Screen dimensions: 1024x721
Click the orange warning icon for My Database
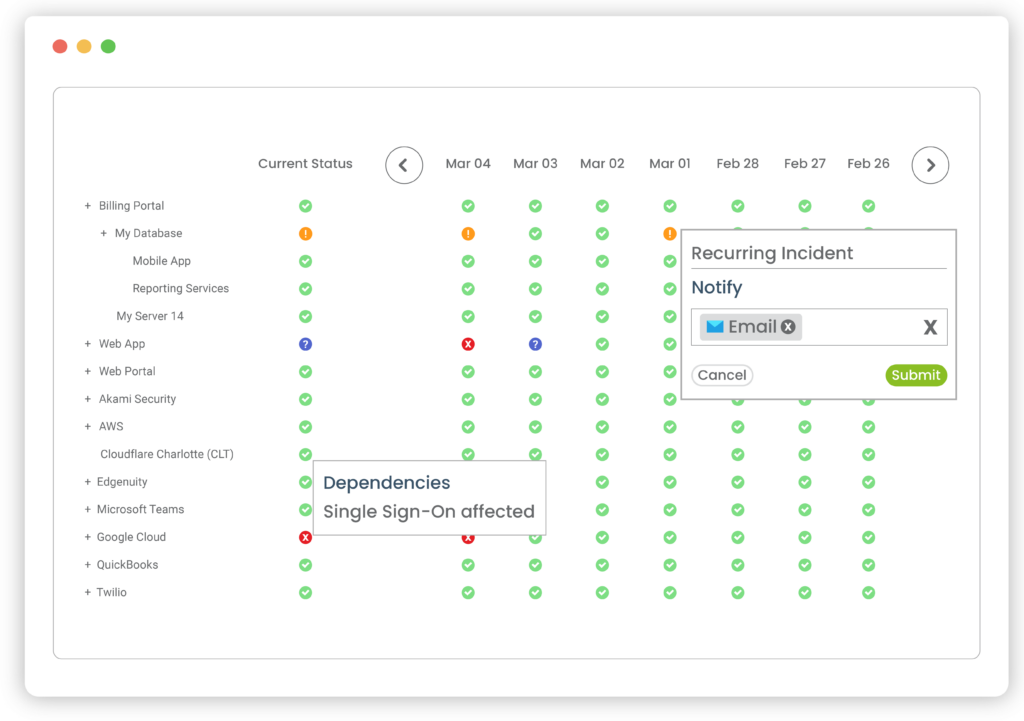305,233
